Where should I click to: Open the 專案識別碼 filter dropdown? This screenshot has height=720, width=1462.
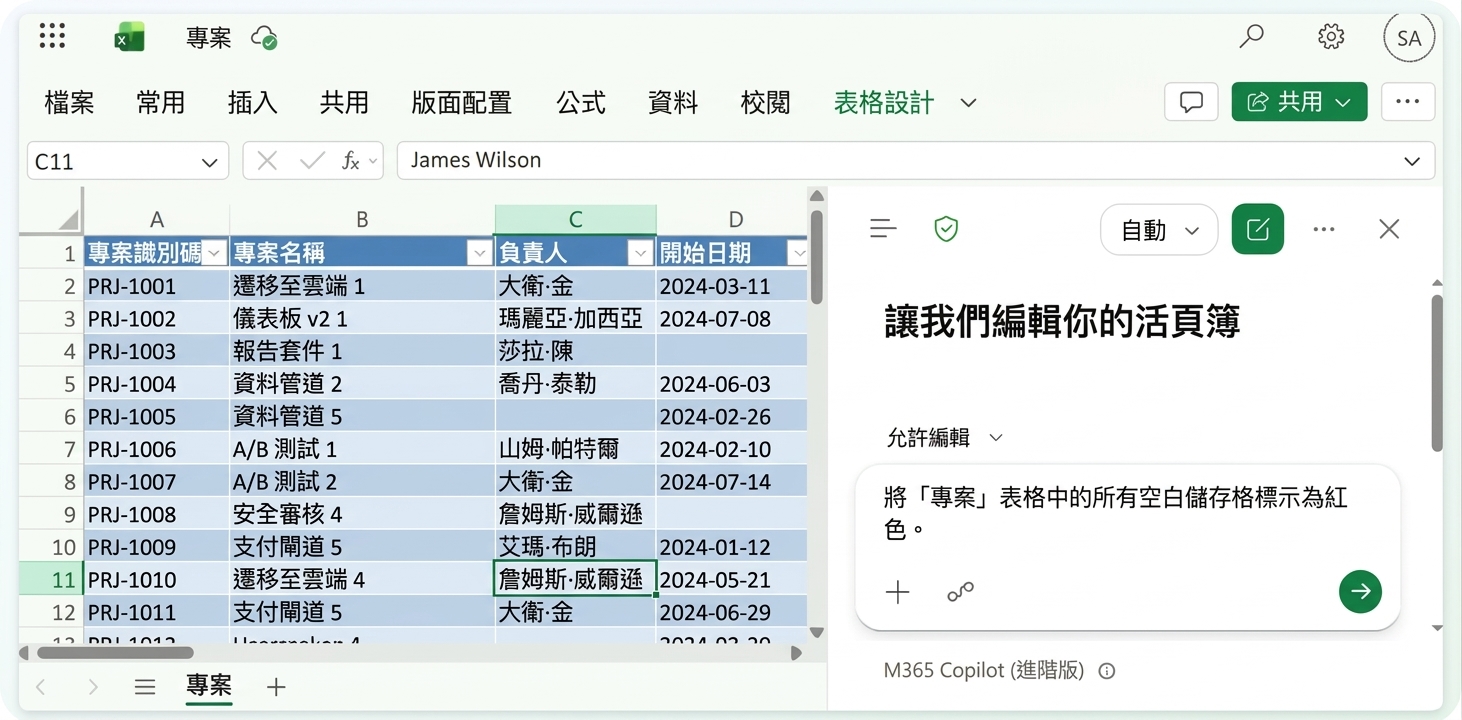(x=214, y=254)
